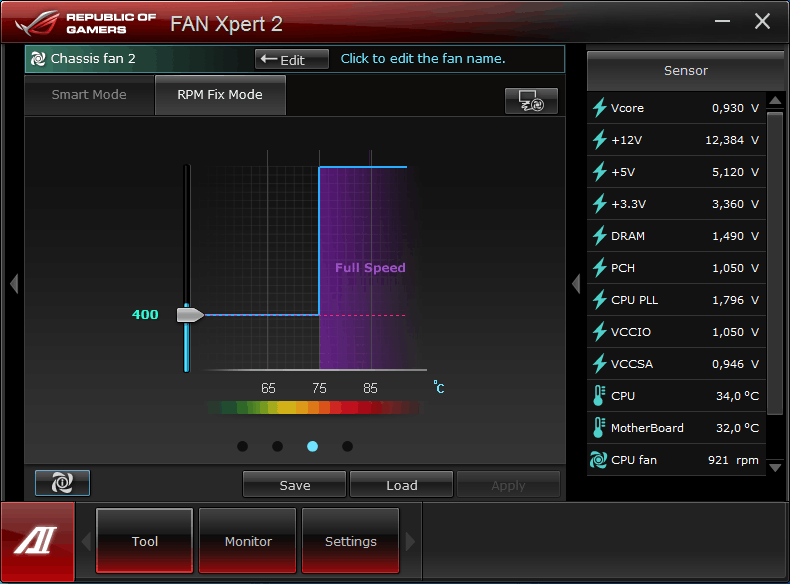The image size is (790, 584).
Task: Select the active third fan page dot
Action: 312,446
